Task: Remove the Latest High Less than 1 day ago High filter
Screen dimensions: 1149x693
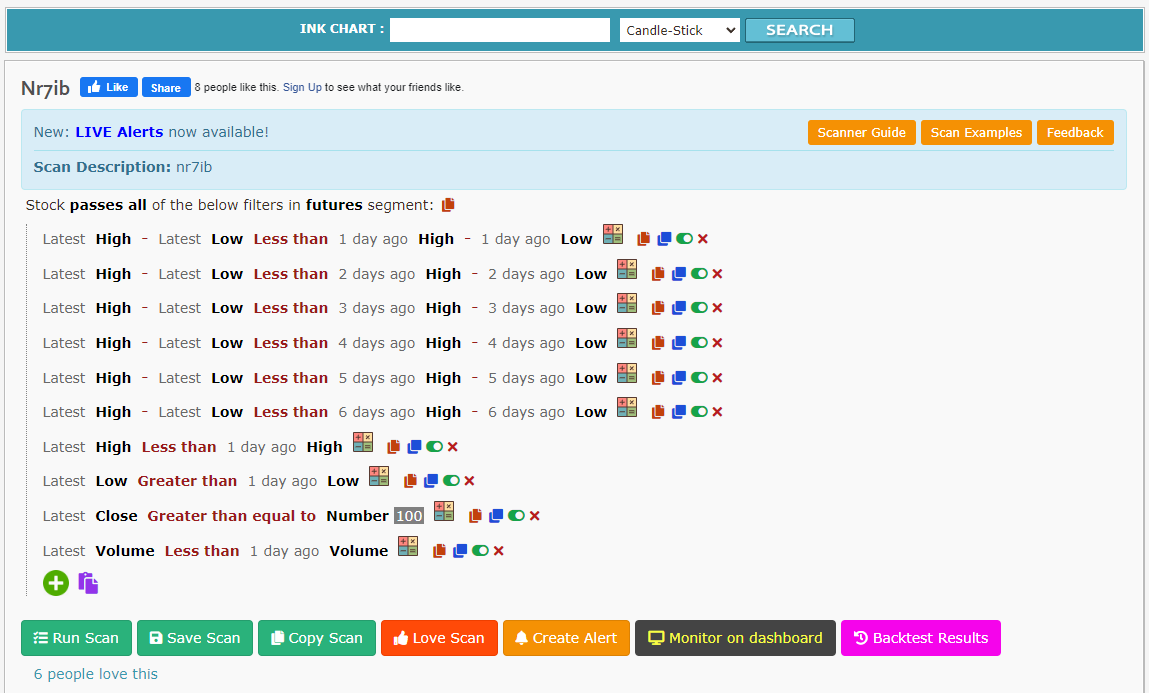Action: [x=452, y=447]
